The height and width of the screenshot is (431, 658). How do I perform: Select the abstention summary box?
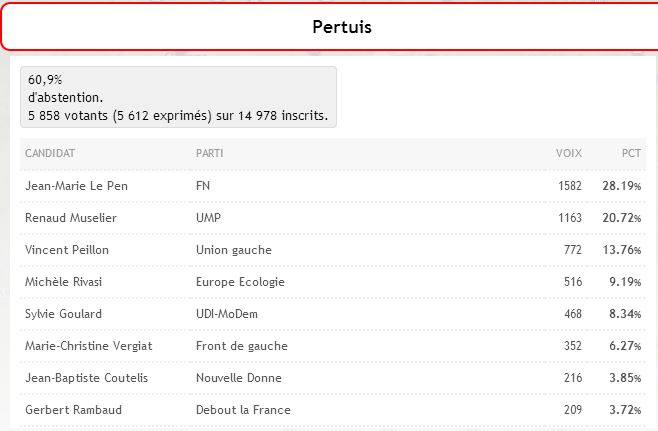pyautogui.click(x=178, y=97)
